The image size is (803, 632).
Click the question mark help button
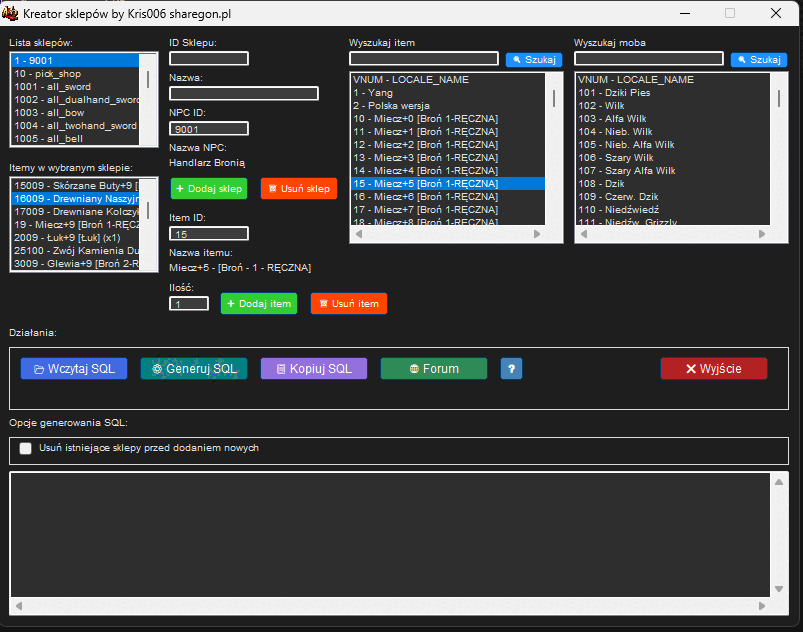(x=511, y=369)
